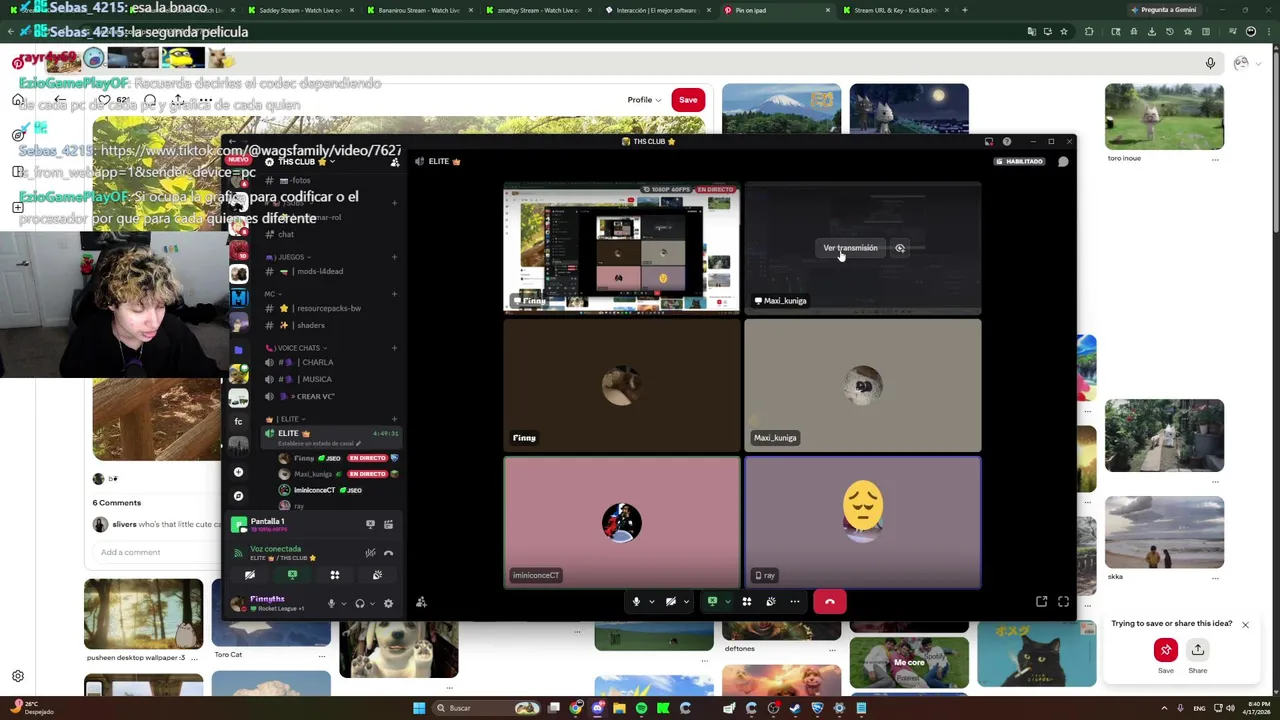Open the mods-l4dead channel
The height and width of the screenshot is (720, 1280).
(331, 271)
